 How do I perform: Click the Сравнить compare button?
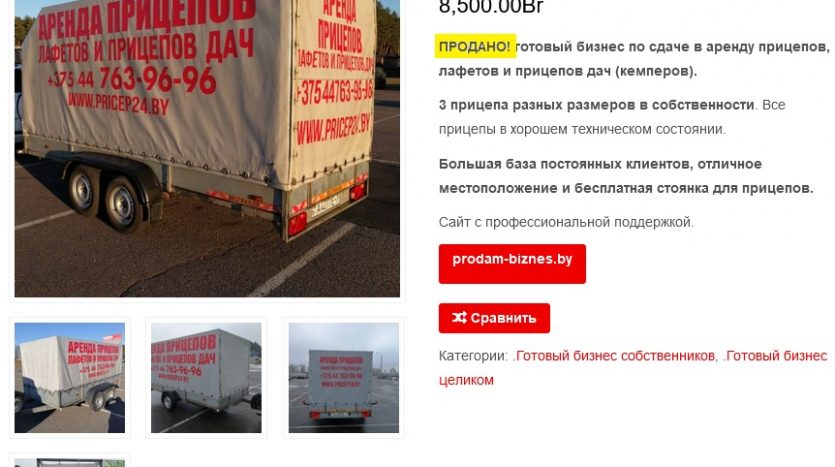[x=494, y=318]
